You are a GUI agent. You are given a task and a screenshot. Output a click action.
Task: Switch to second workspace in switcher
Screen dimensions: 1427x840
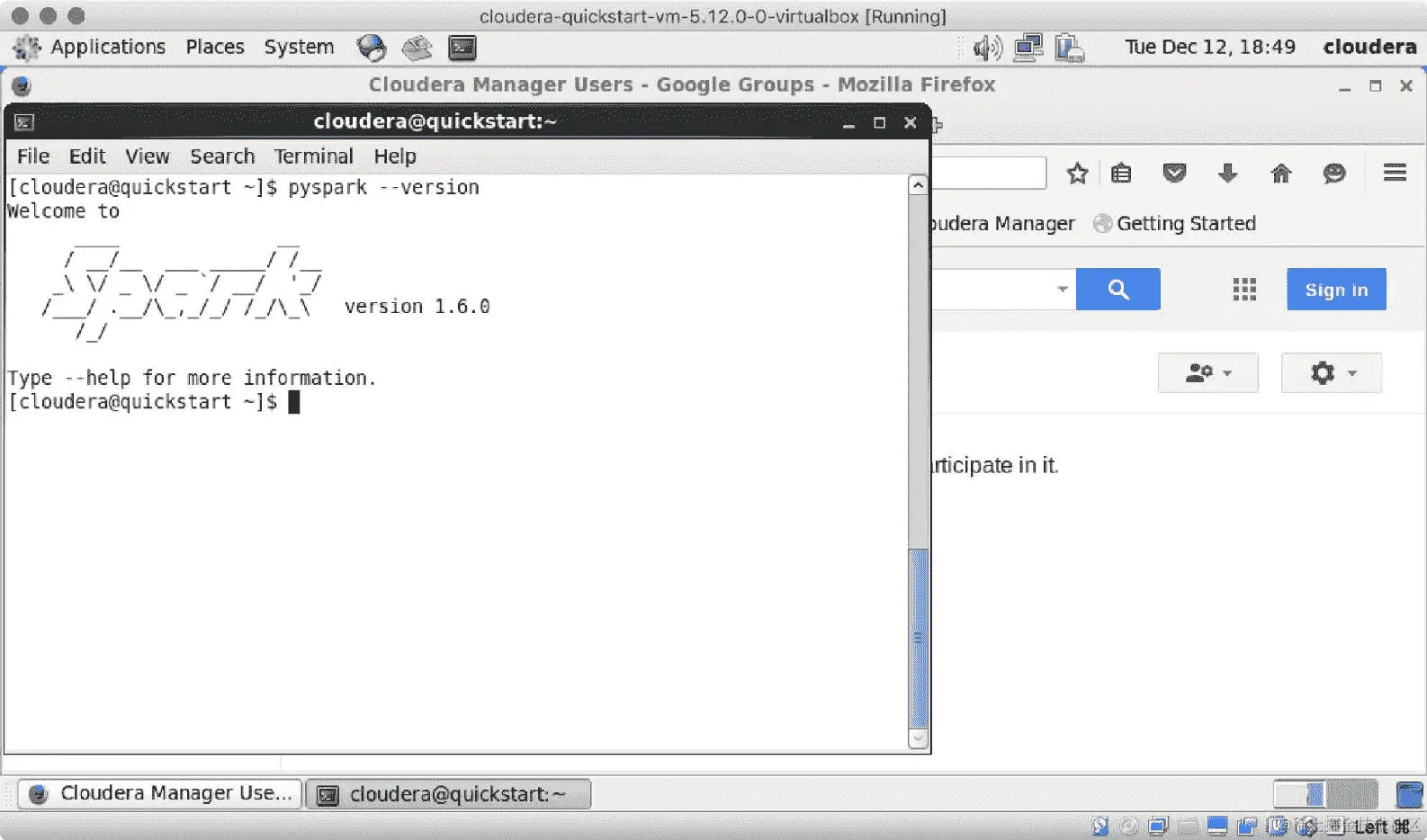[1352, 794]
